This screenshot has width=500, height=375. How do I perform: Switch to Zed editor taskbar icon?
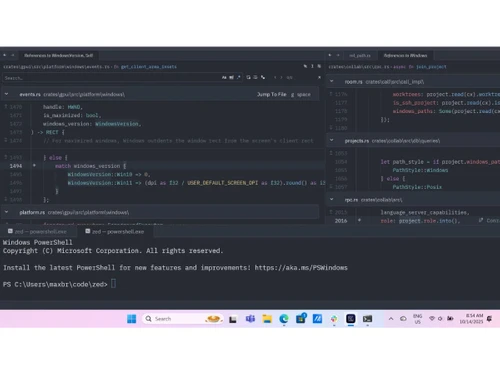[x=351, y=319]
